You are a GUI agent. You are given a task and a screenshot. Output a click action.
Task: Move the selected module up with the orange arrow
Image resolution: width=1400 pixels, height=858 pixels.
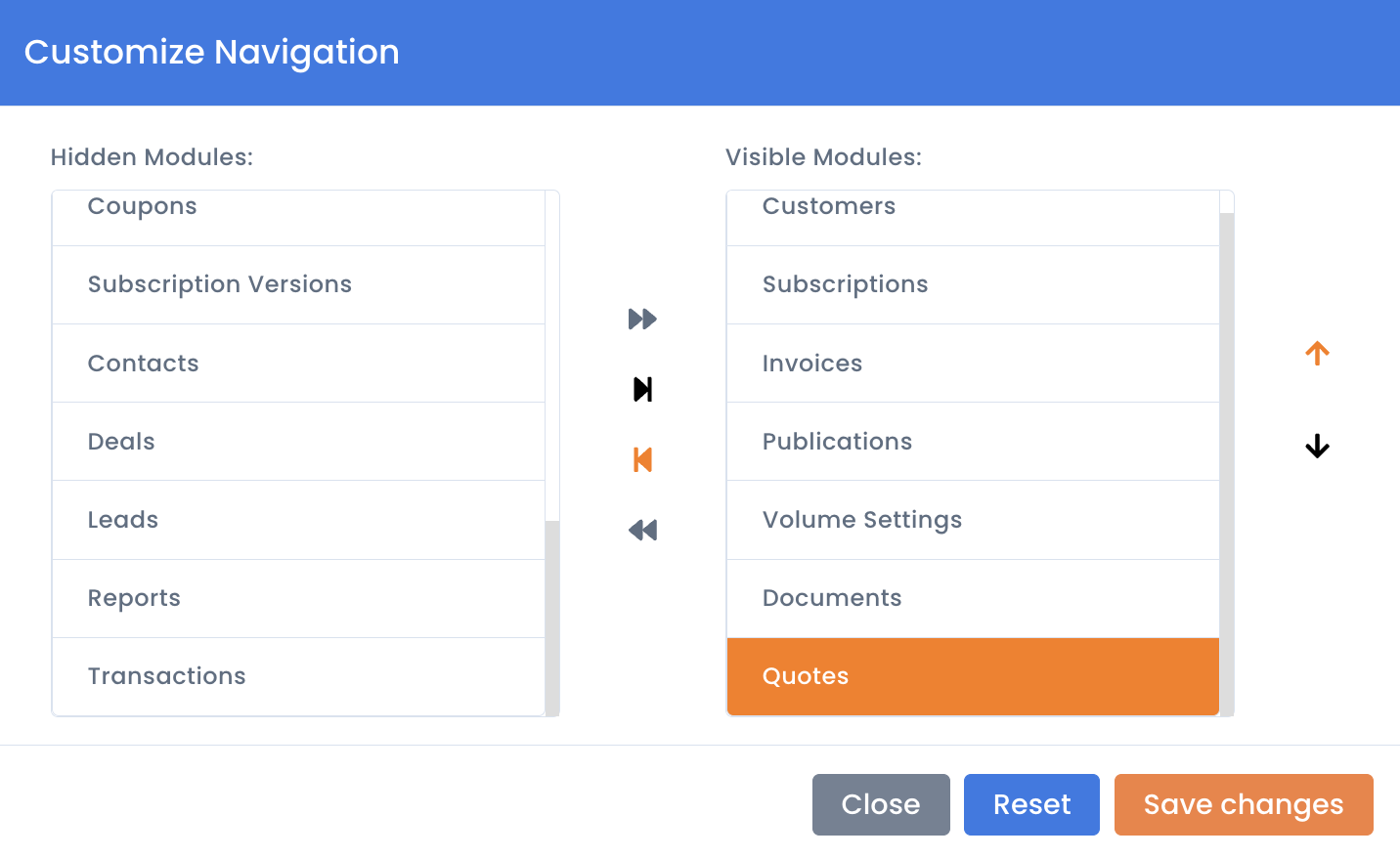pyautogui.click(x=1317, y=353)
